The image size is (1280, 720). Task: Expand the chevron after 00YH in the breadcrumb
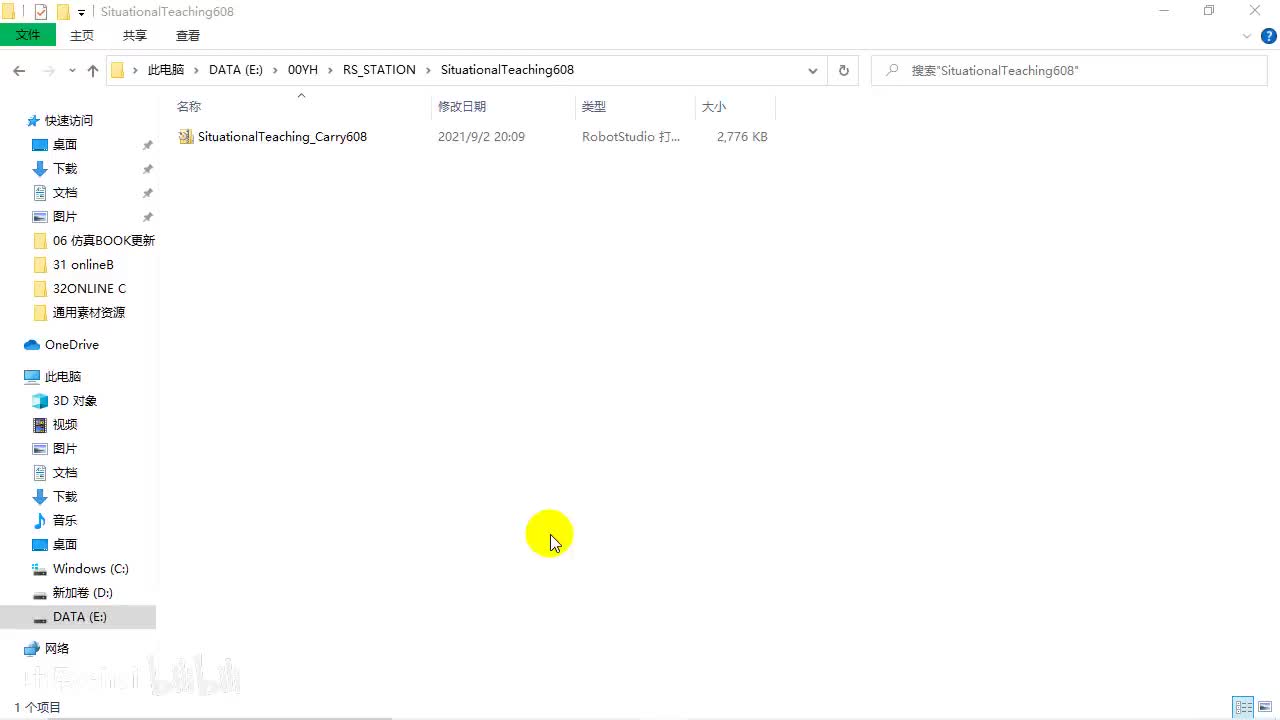click(331, 70)
